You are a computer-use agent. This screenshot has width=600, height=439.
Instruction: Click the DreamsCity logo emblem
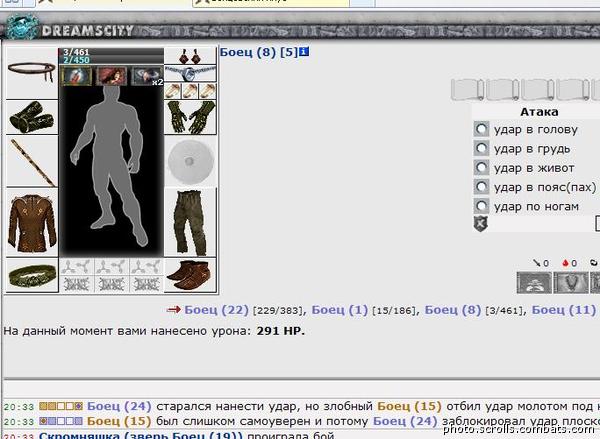coord(23,27)
